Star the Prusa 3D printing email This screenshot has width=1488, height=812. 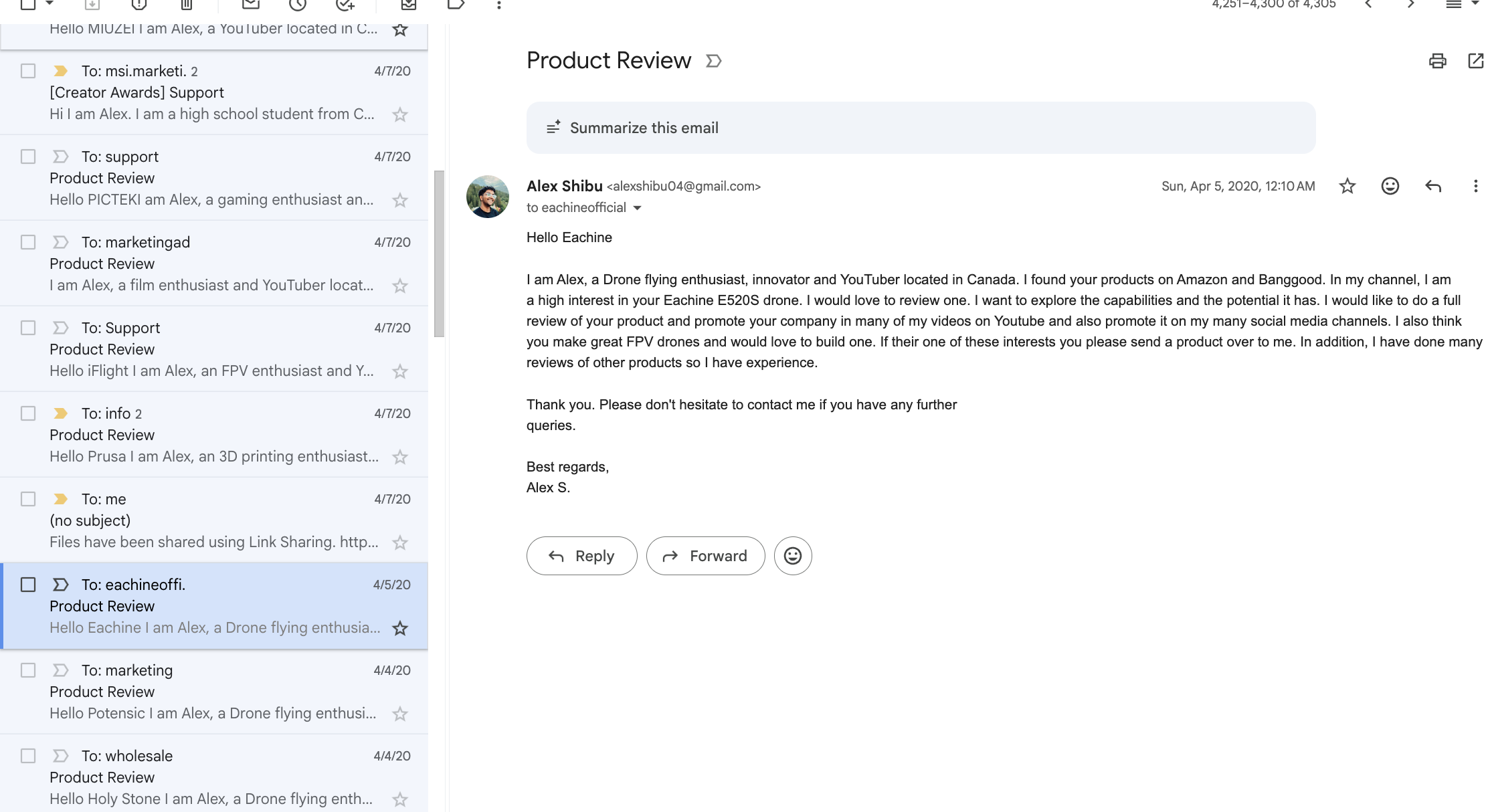(400, 457)
